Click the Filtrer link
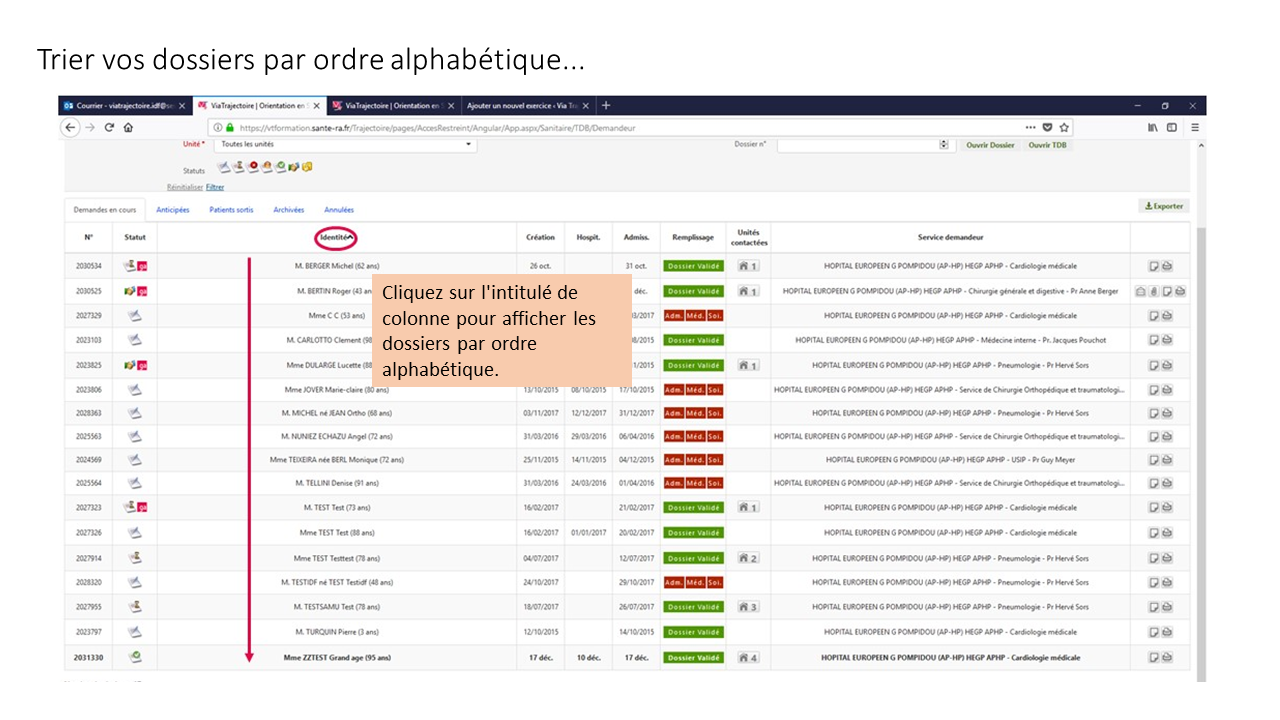This screenshot has width=1280, height=720. coord(215,187)
